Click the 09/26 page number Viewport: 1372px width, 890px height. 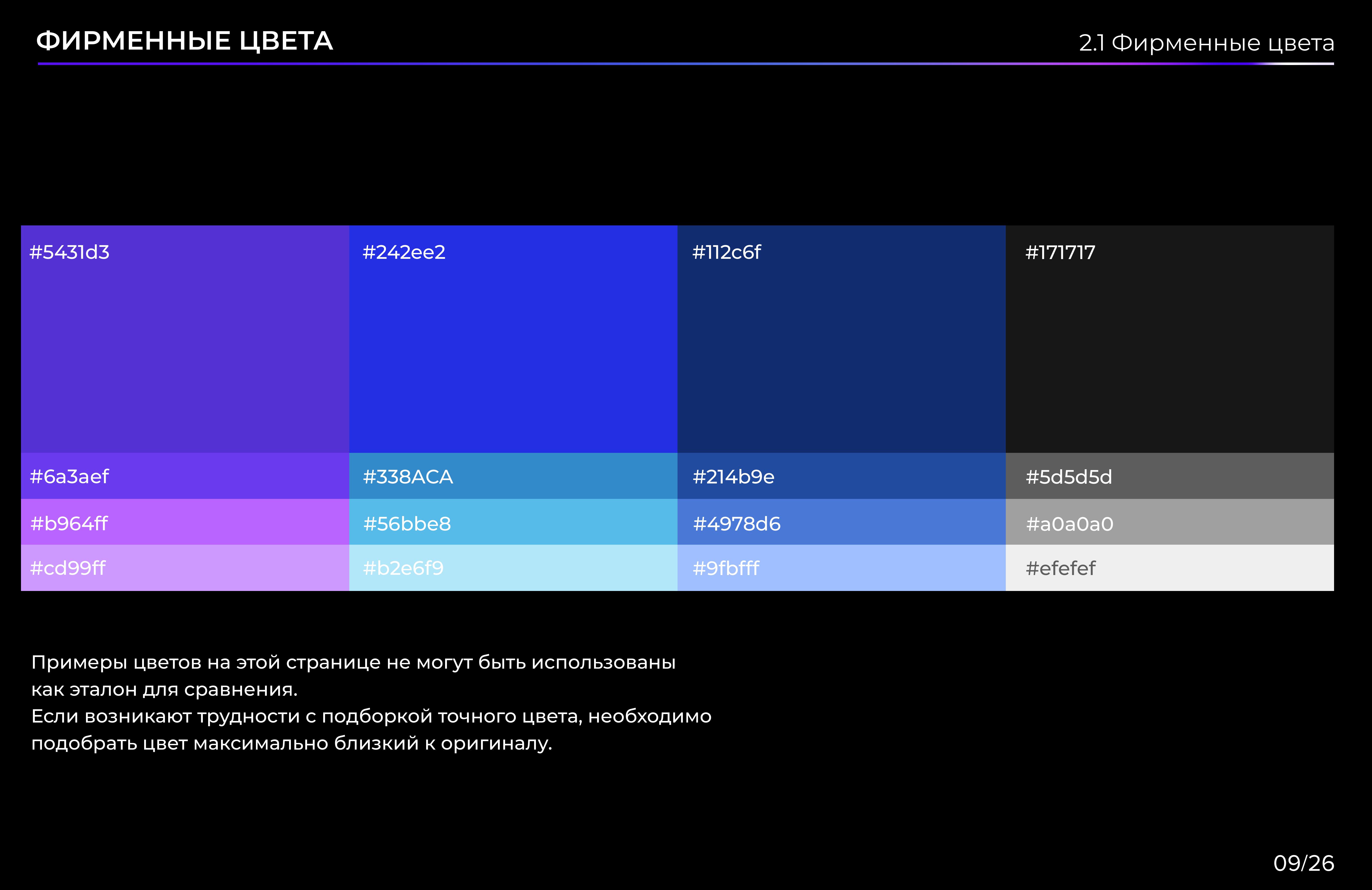click(1303, 863)
